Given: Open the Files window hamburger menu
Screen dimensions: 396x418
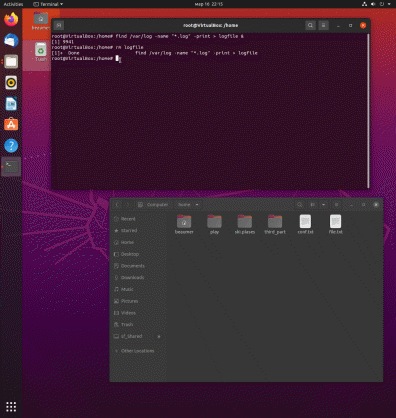Looking at the screenshot, I should 336,205.
